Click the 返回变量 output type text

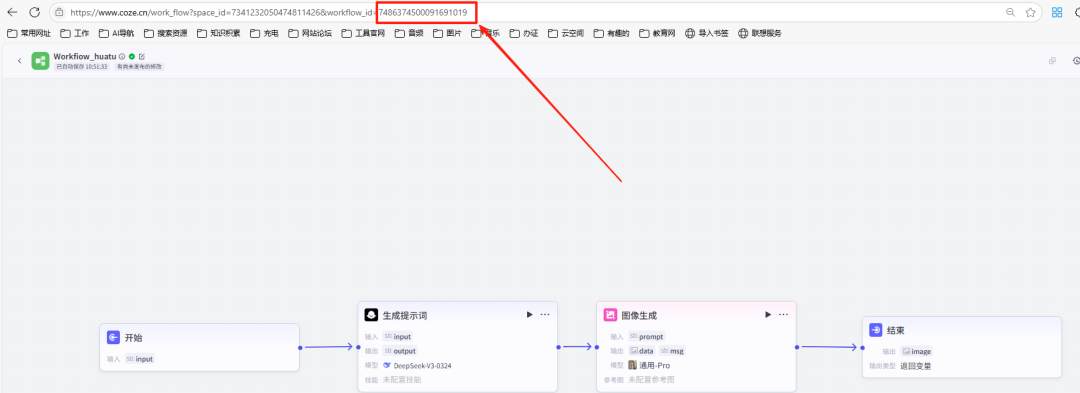coord(915,366)
